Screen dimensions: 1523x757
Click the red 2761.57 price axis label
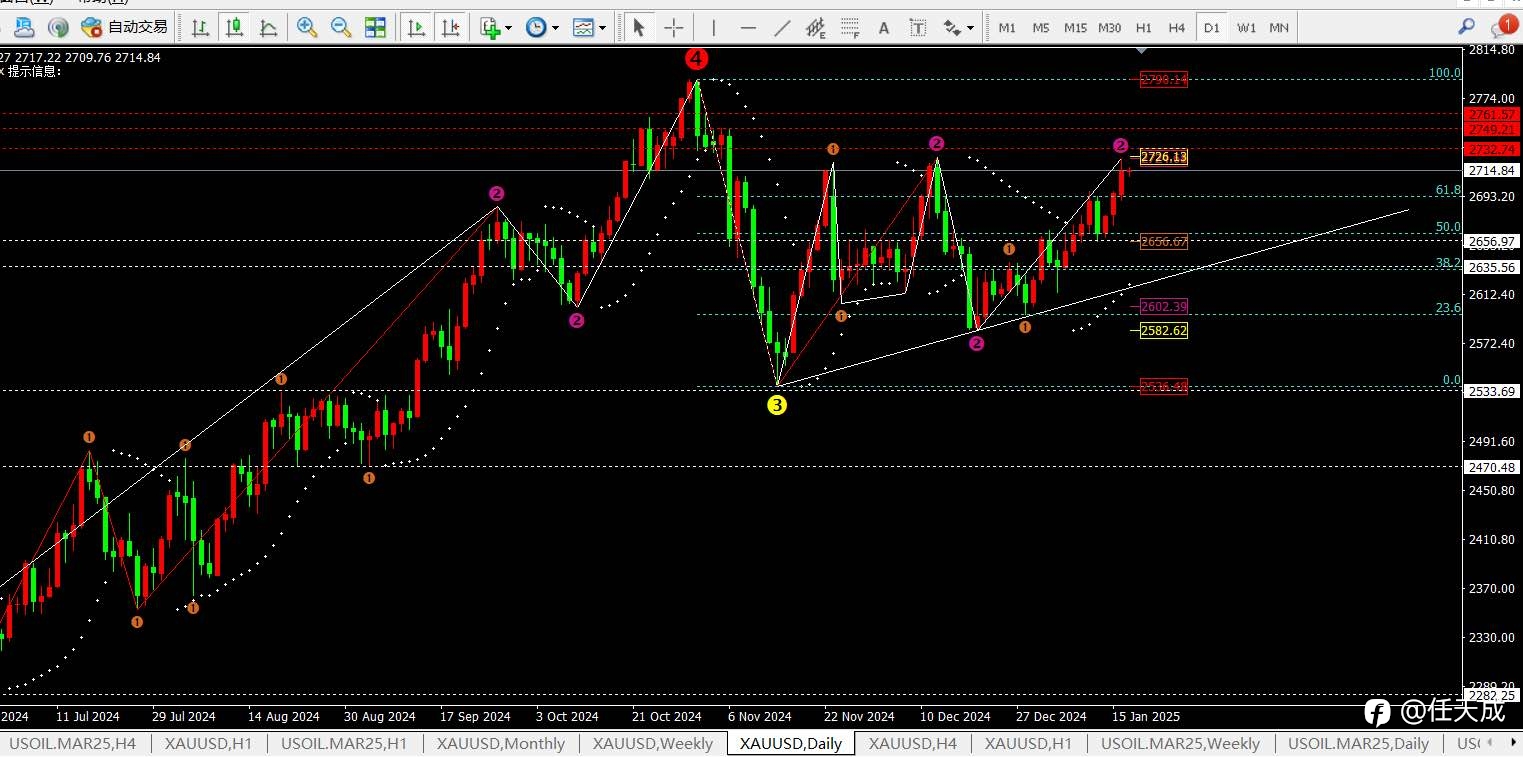1492,115
